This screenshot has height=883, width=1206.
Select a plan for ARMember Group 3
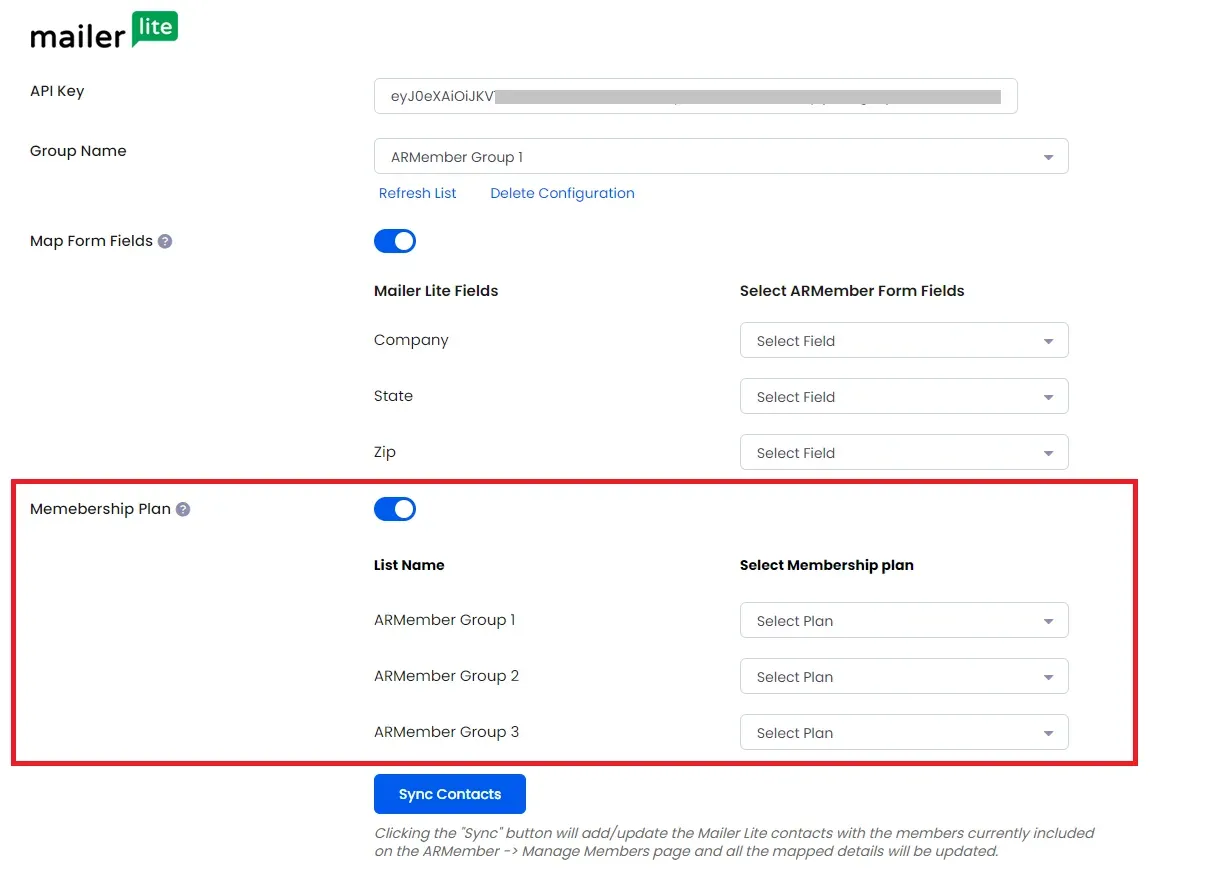point(904,733)
